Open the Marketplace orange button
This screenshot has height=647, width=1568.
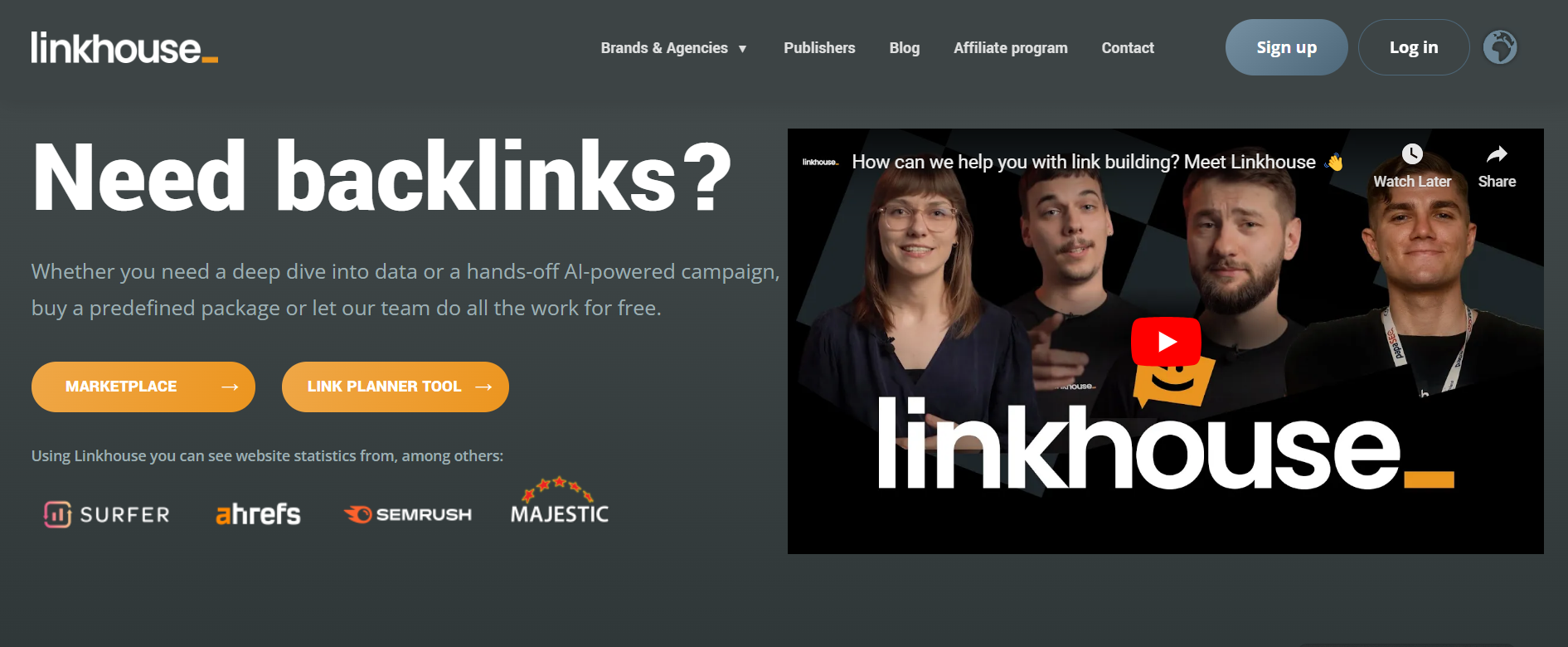pyautogui.click(x=143, y=387)
